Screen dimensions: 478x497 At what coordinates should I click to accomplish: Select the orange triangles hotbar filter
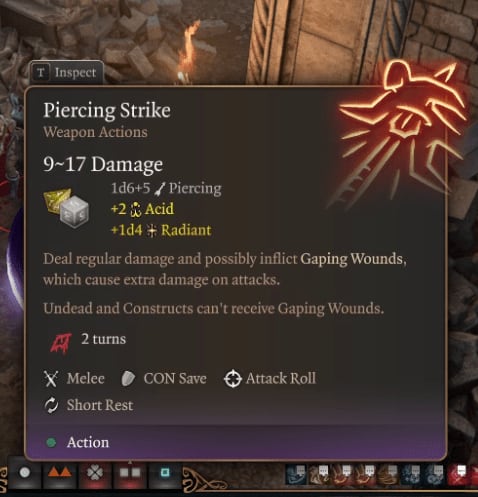tap(60, 472)
